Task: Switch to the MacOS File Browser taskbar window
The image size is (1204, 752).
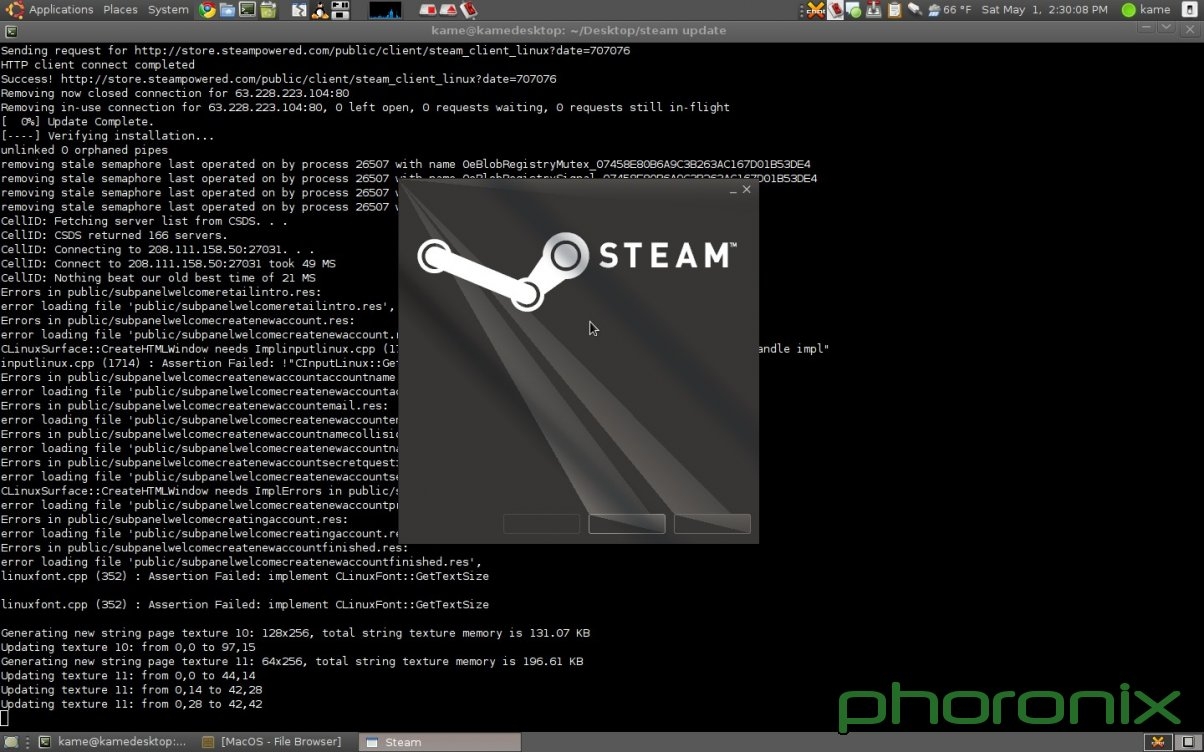Action: pyautogui.click(x=272, y=742)
